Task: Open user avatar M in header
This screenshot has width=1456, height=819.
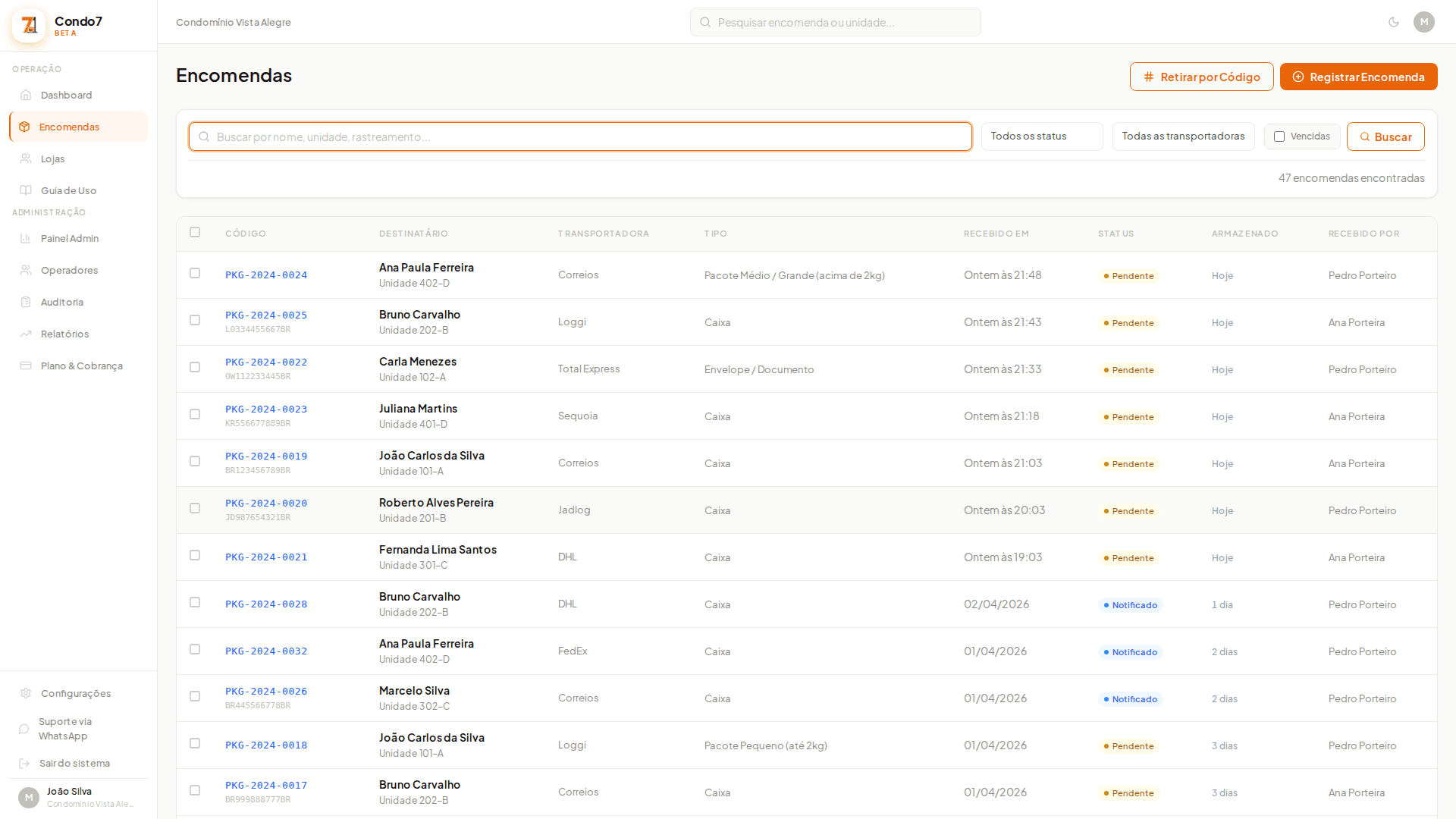Action: pos(1424,22)
